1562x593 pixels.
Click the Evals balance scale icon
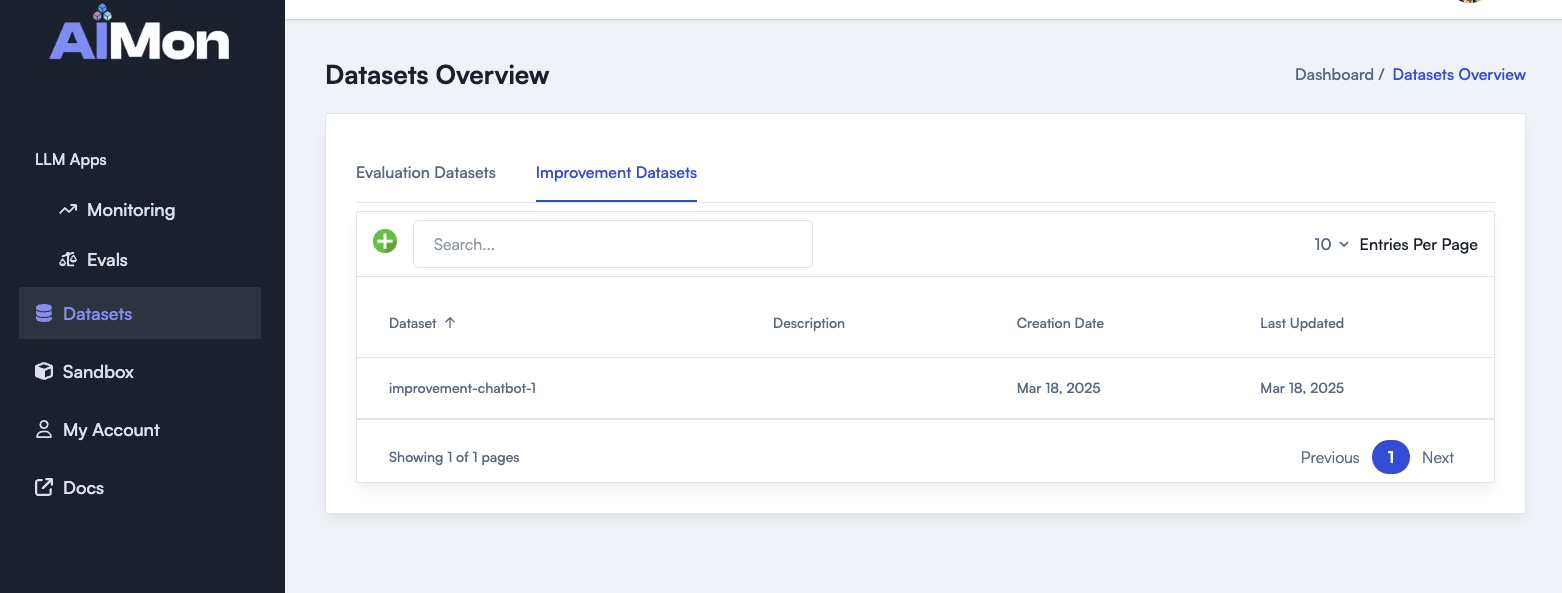[68, 260]
